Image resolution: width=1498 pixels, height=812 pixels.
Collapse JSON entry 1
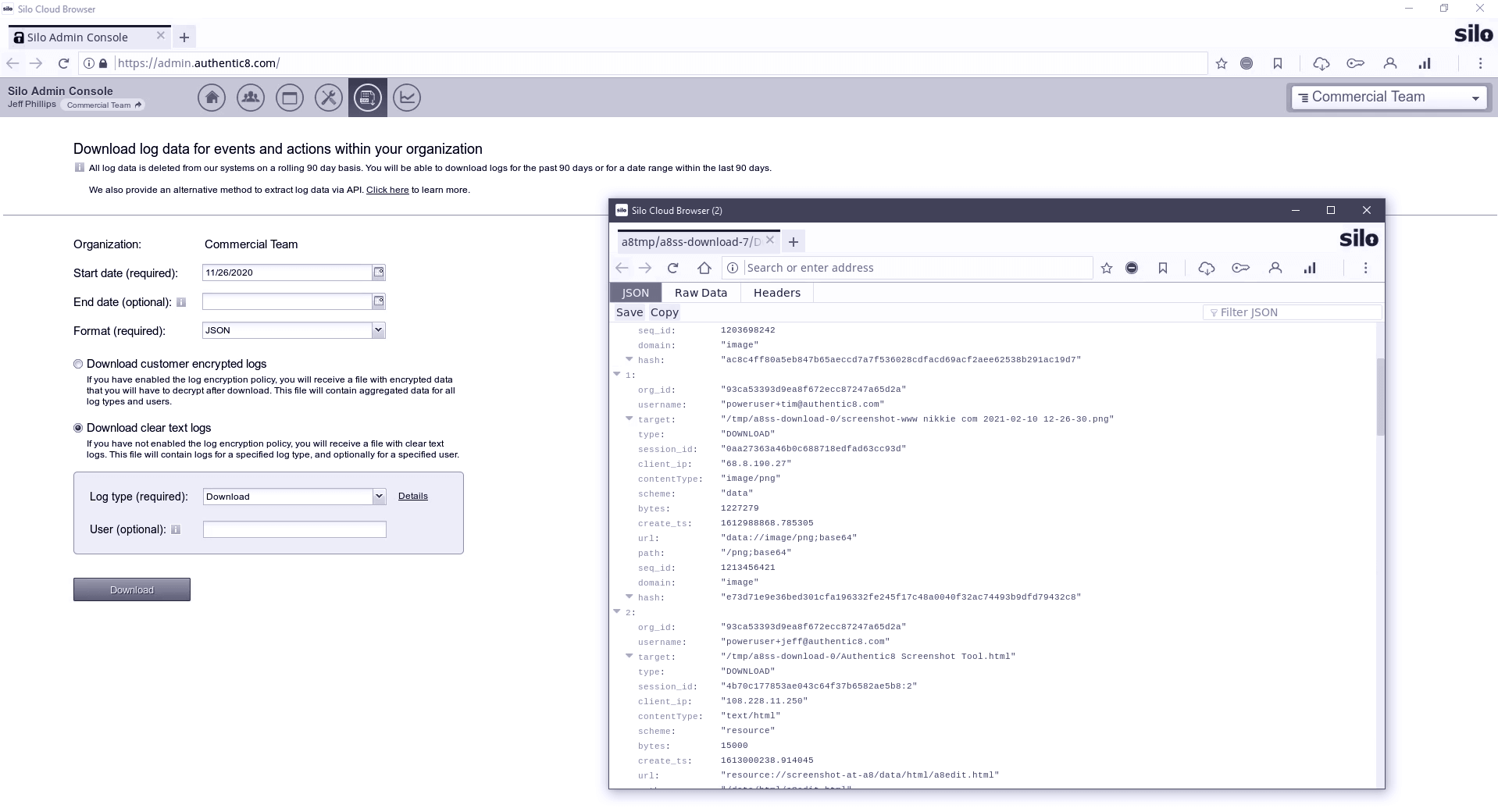(617, 375)
